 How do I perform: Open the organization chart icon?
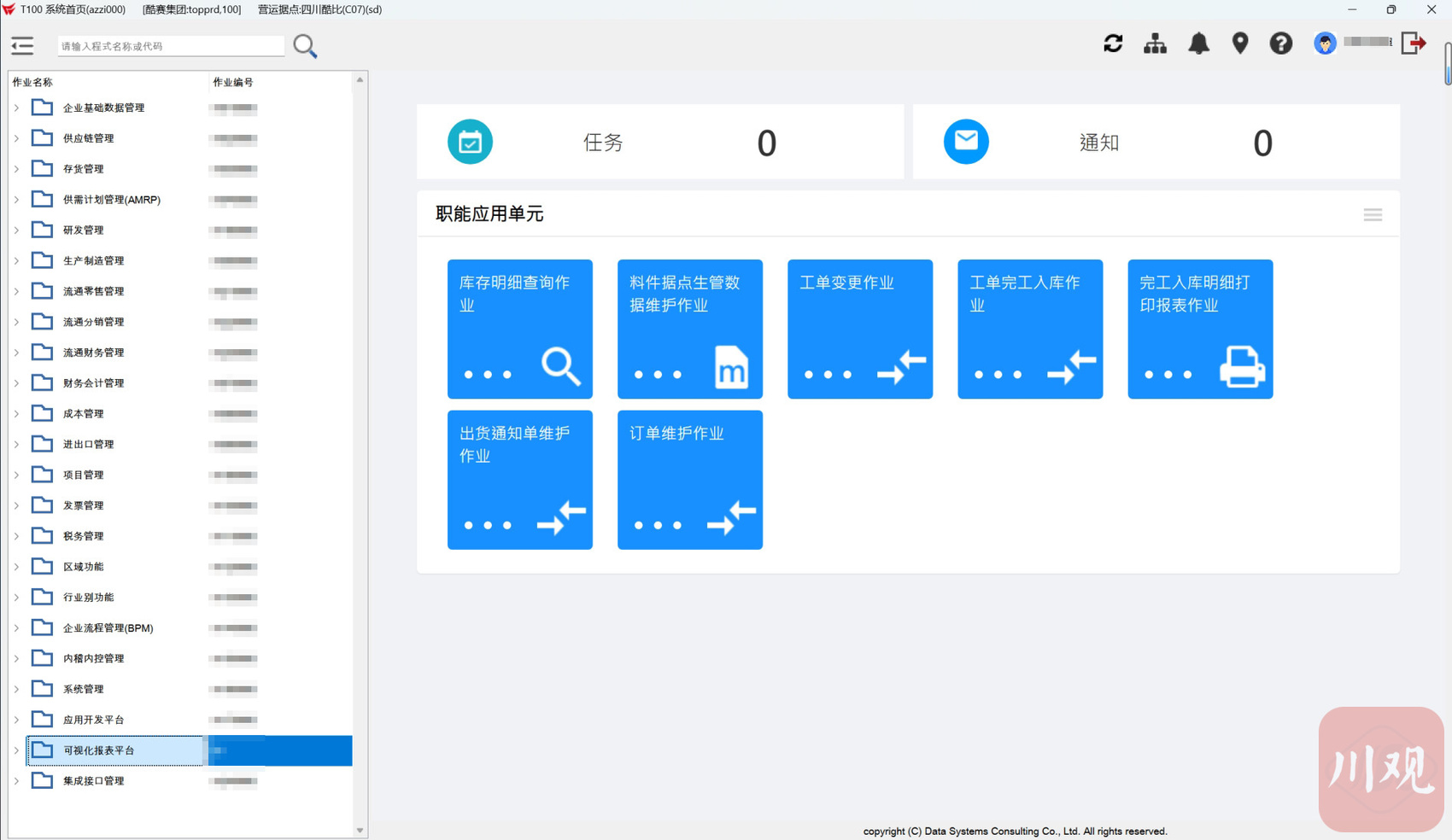tap(1155, 44)
